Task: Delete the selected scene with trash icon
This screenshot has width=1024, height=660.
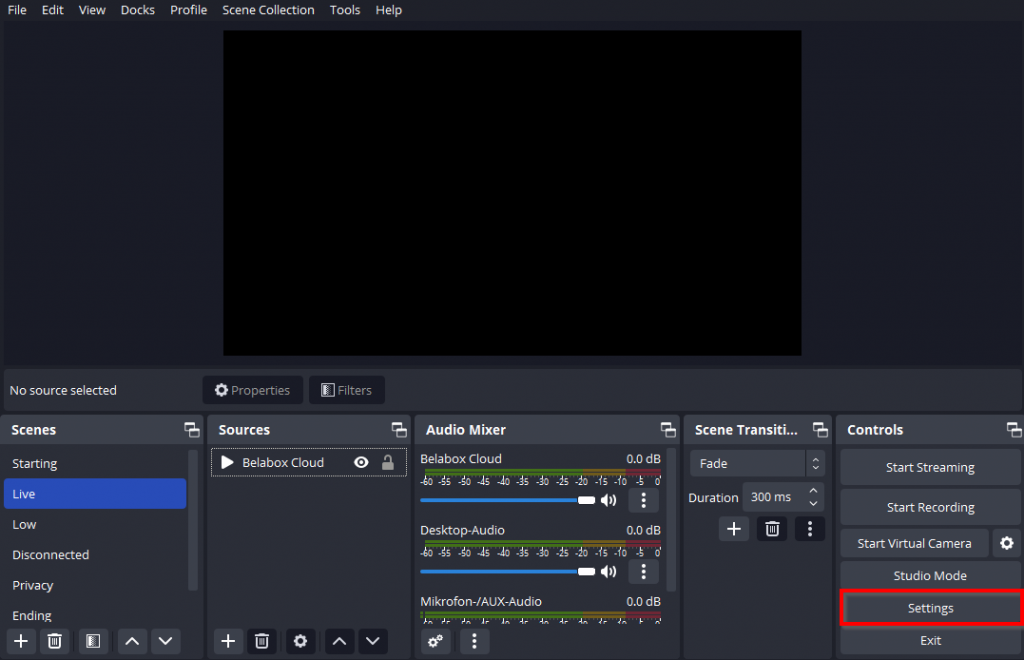Action: (55, 641)
